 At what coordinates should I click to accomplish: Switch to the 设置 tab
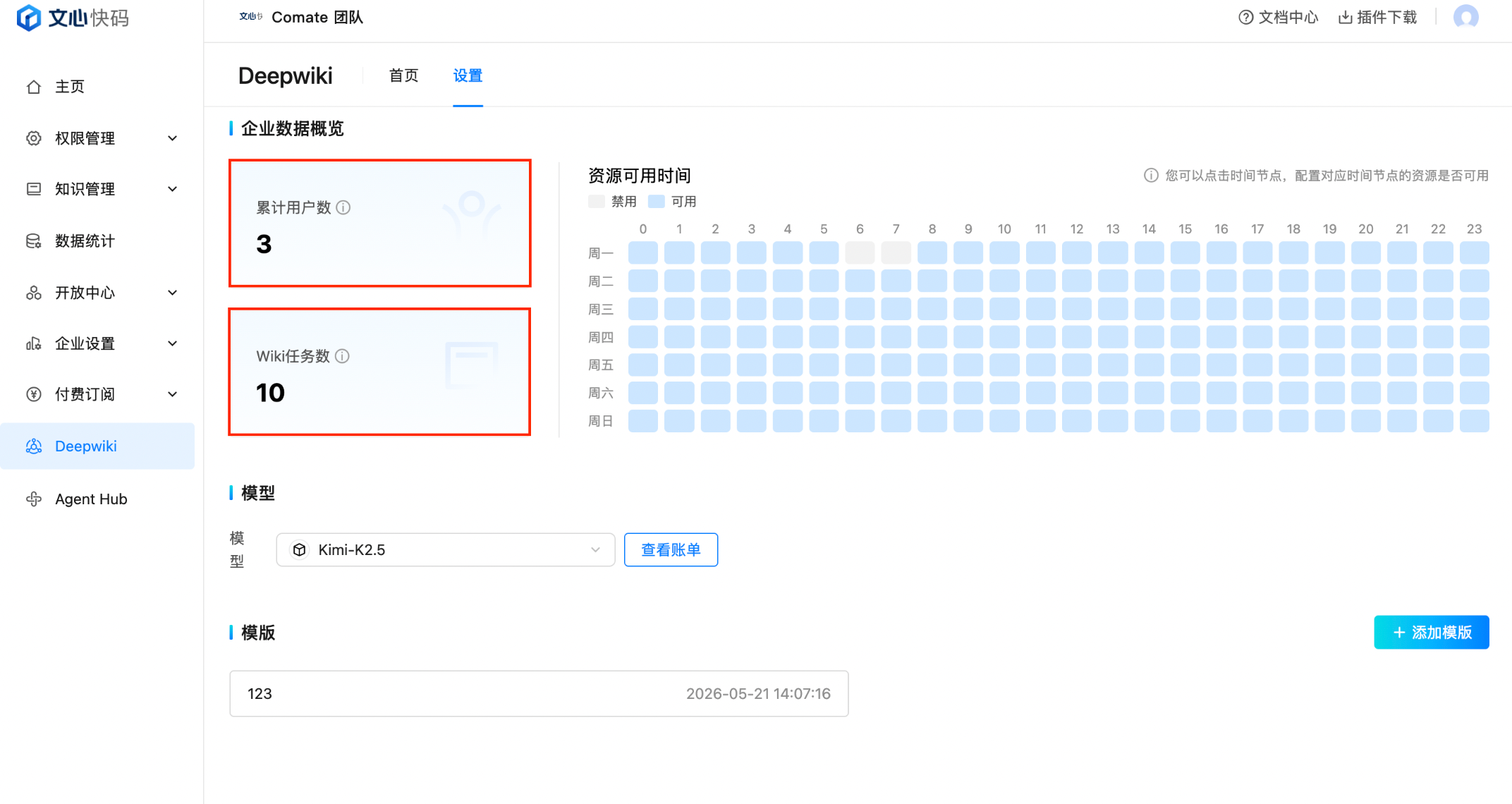pos(468,75)
